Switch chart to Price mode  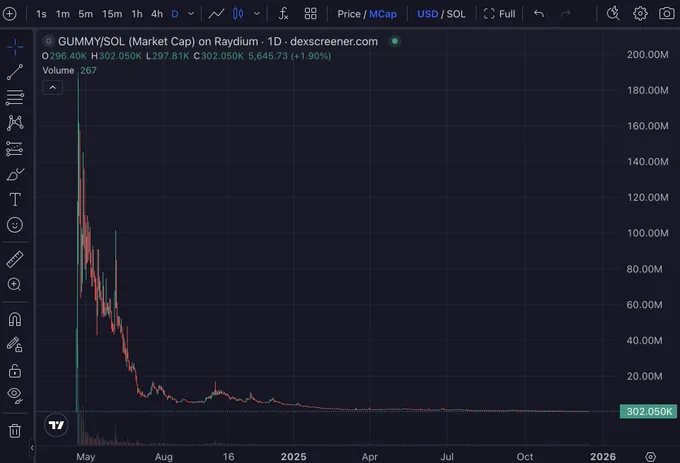[x=349, y=14]
